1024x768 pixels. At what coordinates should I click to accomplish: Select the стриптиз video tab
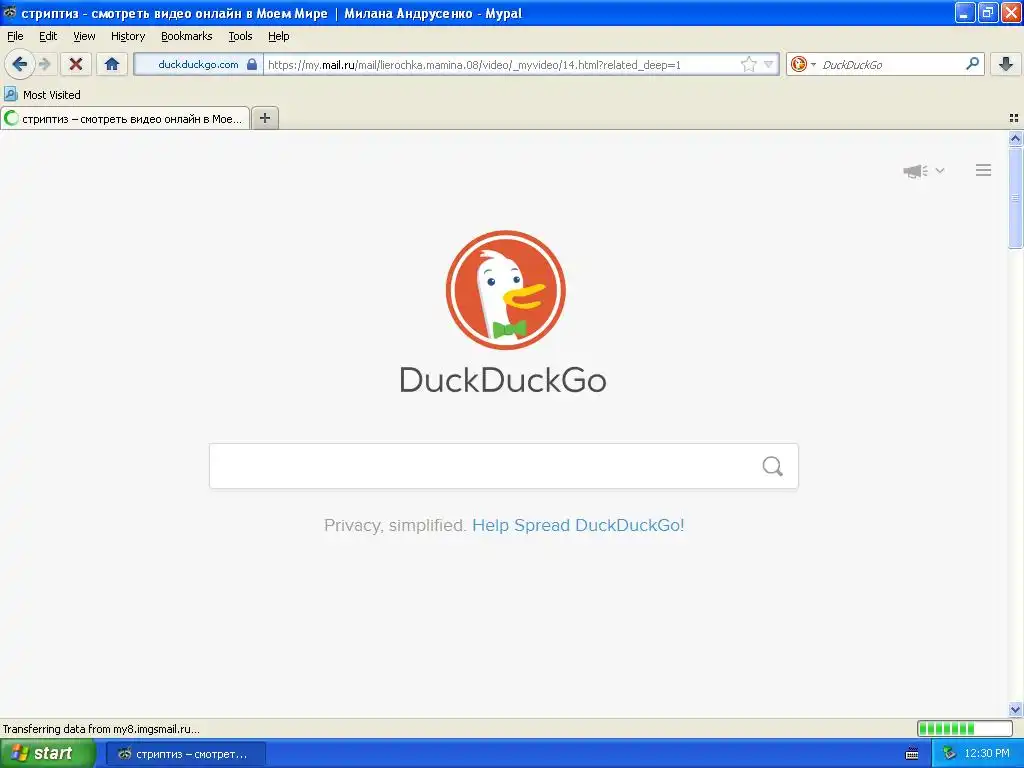click(x=125, y=118)
